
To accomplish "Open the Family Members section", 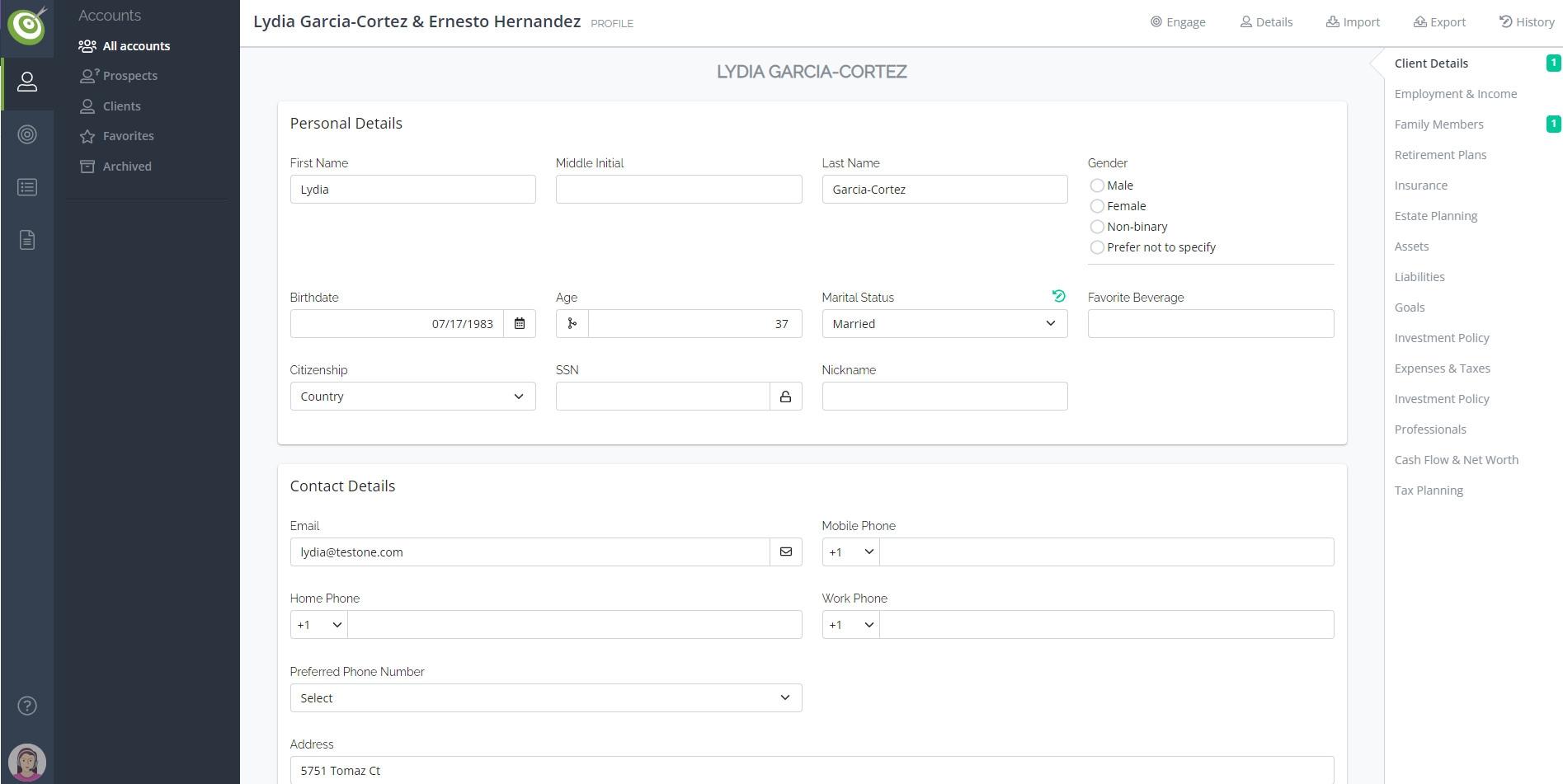I will tap(1438, 124).
